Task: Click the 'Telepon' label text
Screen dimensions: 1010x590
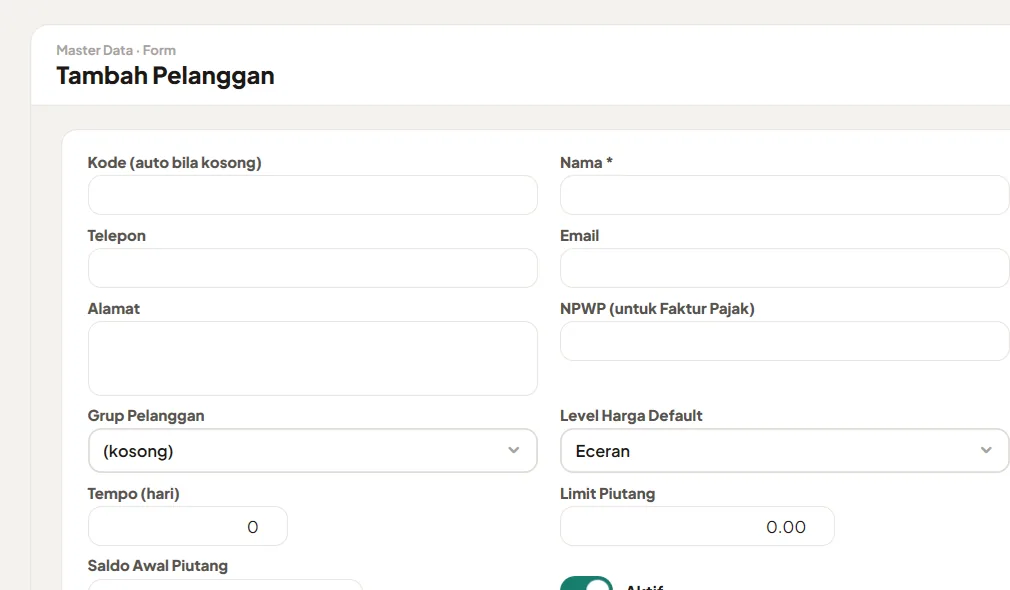Action: coord(117,236)
